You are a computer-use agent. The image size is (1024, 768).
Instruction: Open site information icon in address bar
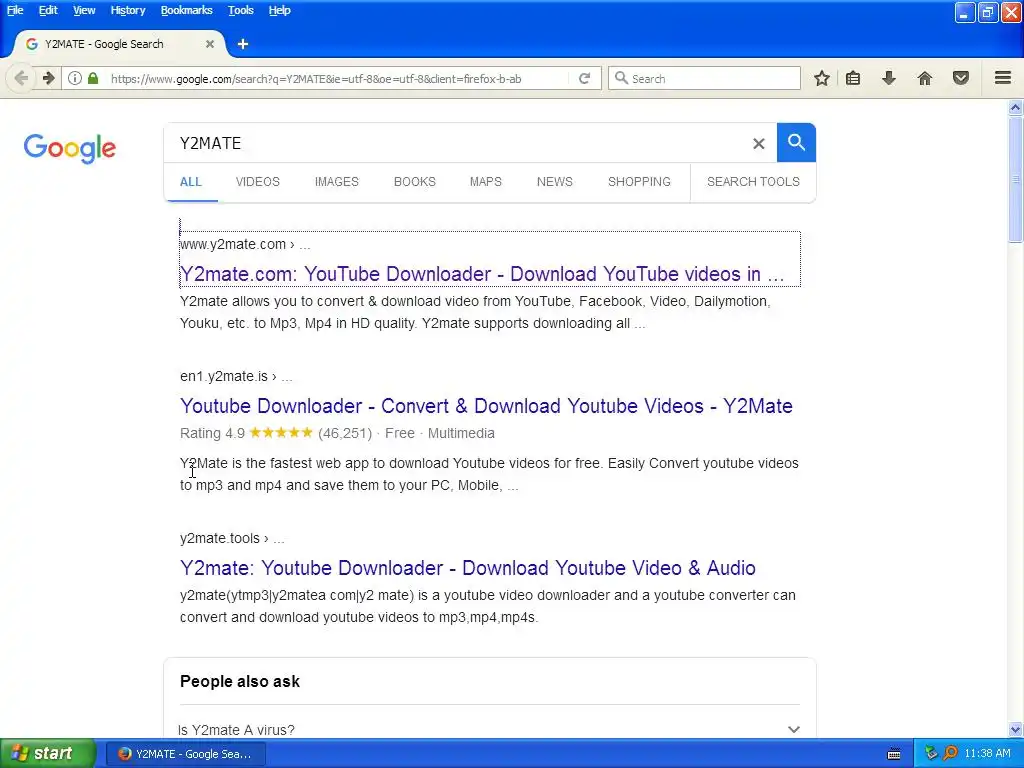click(x=75, y=78)
